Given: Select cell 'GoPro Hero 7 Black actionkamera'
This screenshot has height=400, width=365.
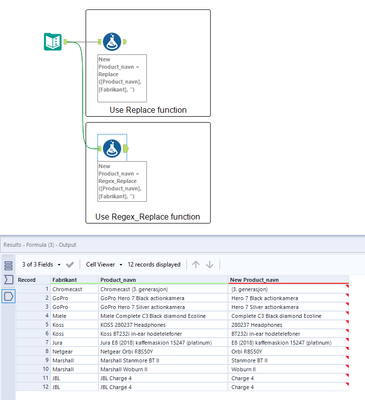Looking at the screenshot, I should click(163, 298).
